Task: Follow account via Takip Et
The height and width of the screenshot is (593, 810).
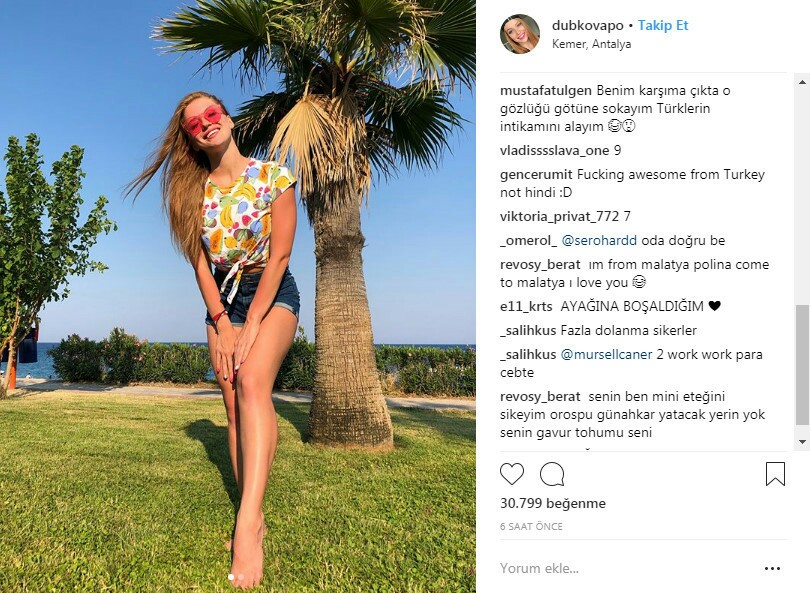Action: tap(663, 25)
